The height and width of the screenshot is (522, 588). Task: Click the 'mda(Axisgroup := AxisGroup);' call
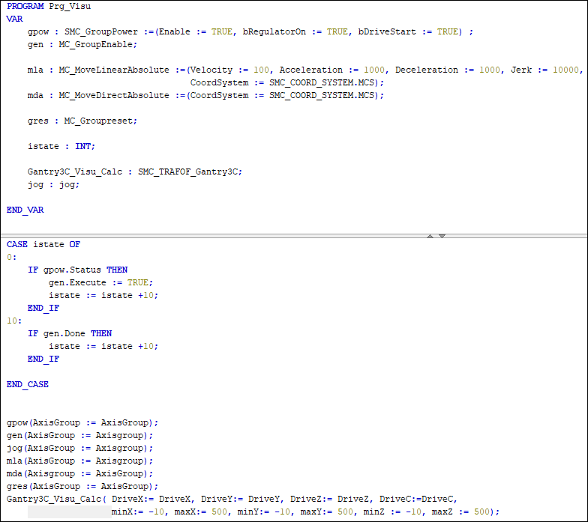[80, 474]
